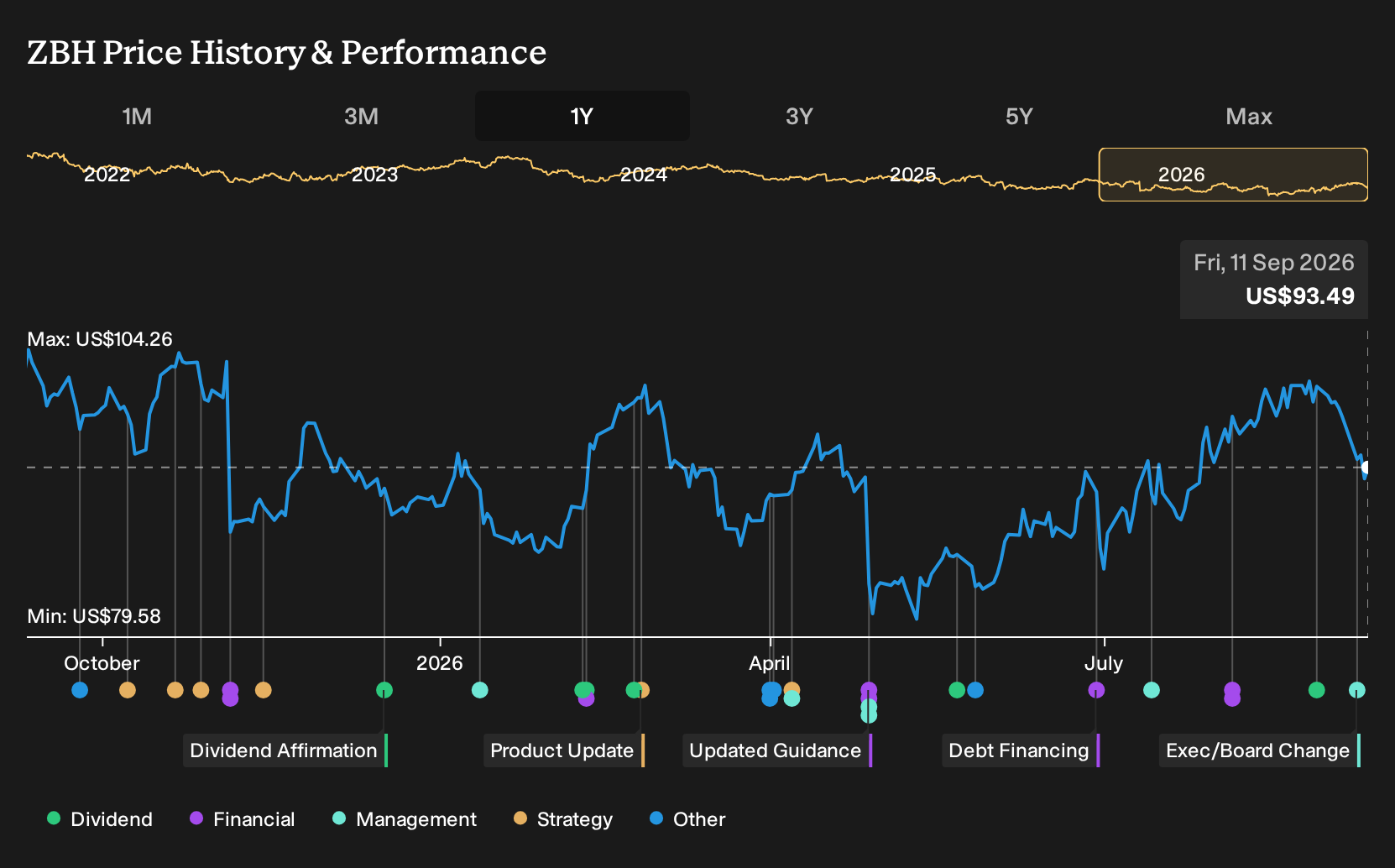This screenshot has height=868, width=1395.
Task: Click the highlighted 2026 range selector on overview chart
Action: (x=1233, y=175)
